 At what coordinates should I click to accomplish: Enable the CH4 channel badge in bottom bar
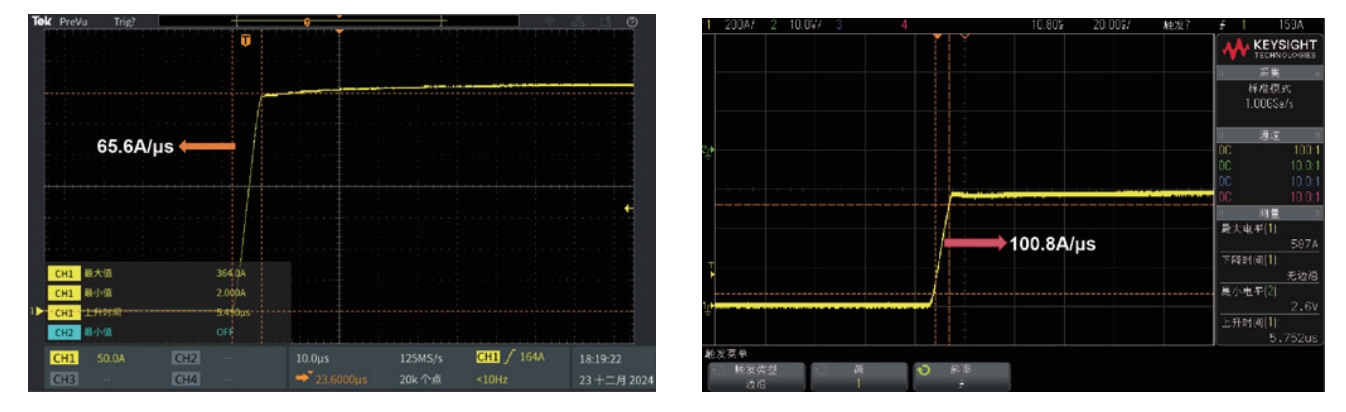pyautogui.click(x=186, y=378)
